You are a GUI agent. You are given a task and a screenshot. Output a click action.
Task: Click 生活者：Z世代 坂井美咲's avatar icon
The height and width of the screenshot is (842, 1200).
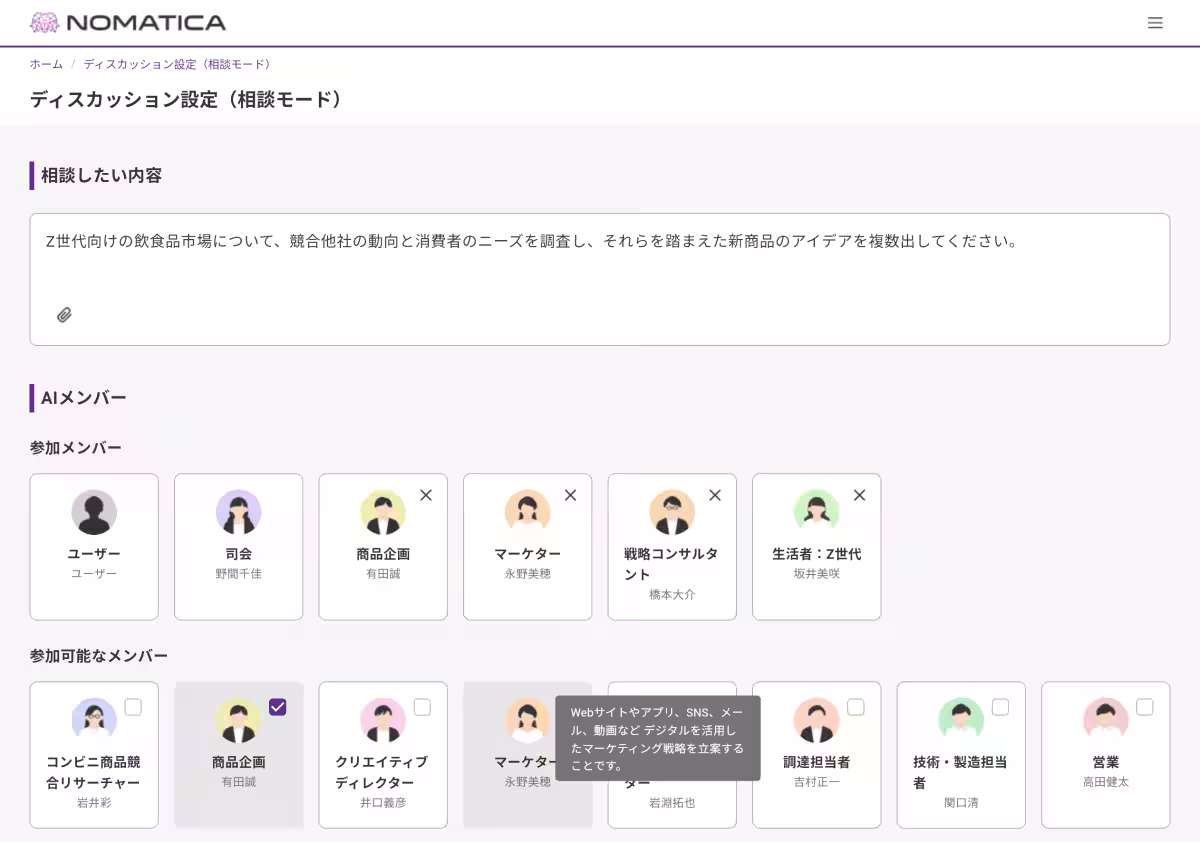(816, 511)
